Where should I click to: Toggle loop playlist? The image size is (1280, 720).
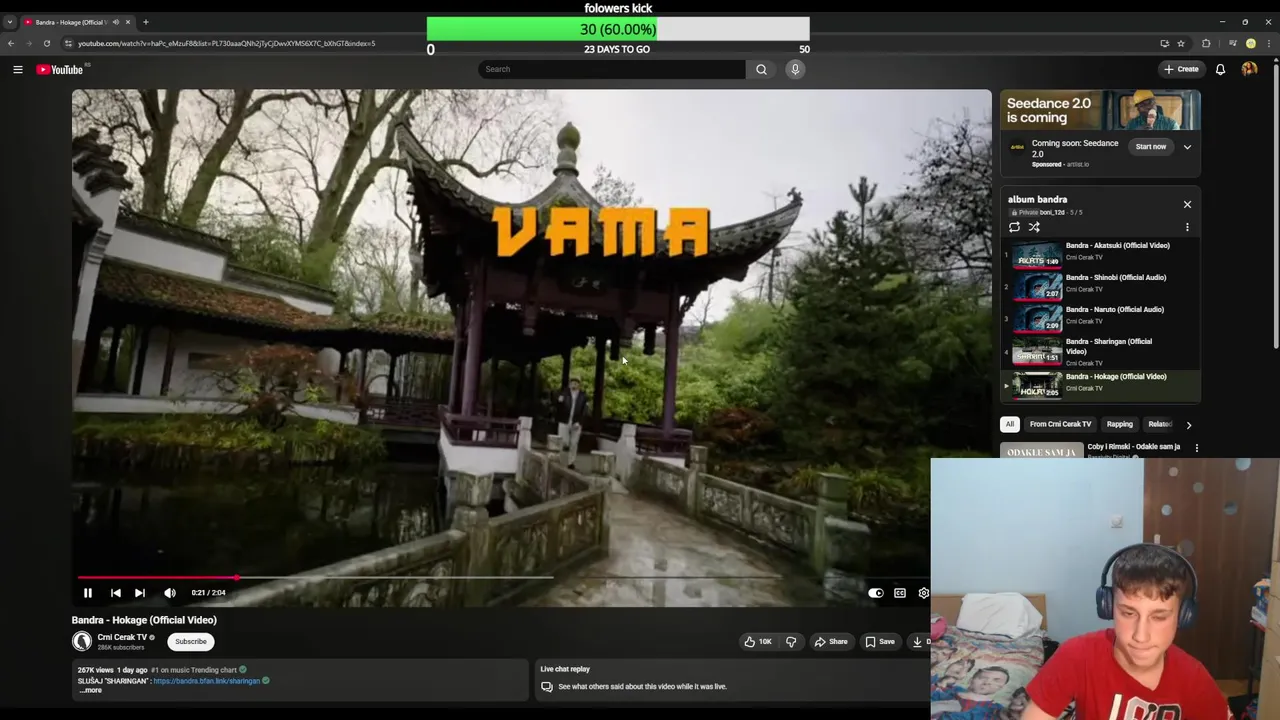tap(1014, 227)
